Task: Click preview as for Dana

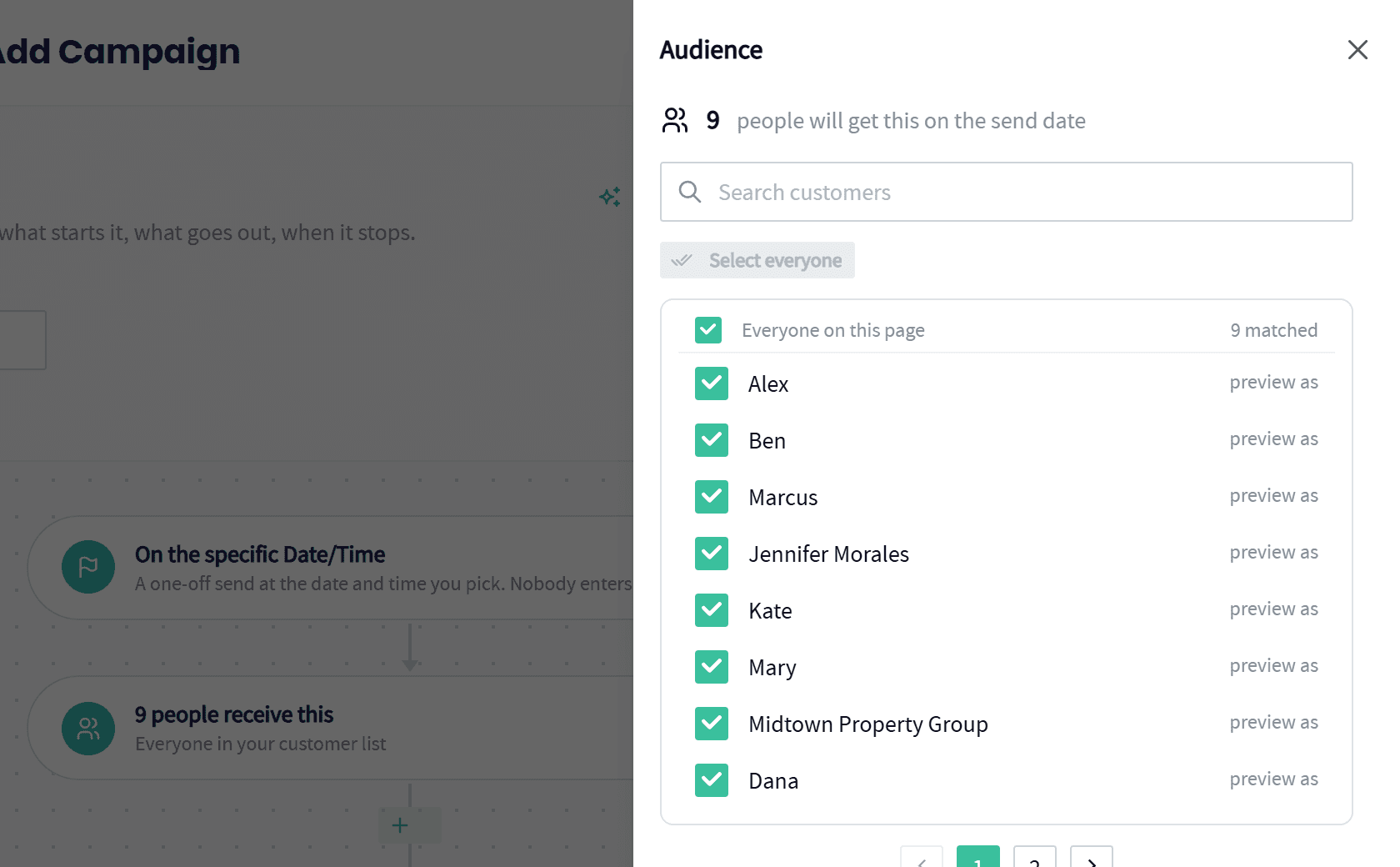Action: 1273,779
